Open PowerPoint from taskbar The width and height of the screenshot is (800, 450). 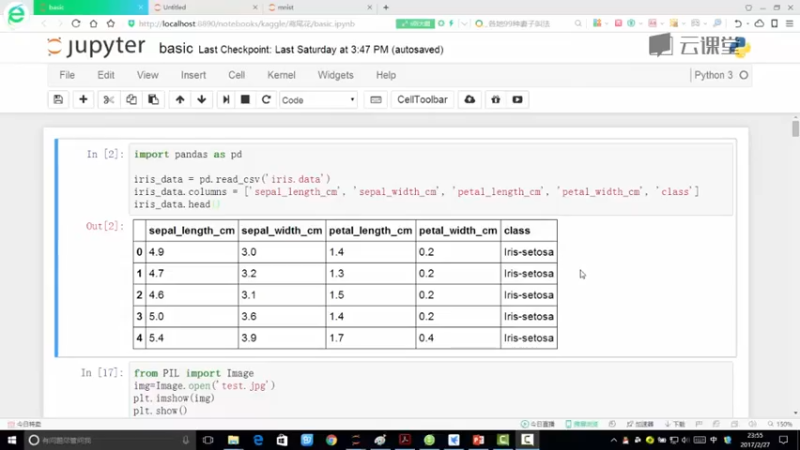(478, 440)
